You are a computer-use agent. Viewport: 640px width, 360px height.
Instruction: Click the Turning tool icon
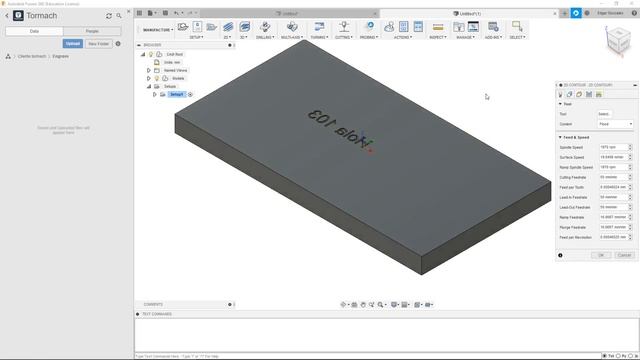[x=319, y=27]
